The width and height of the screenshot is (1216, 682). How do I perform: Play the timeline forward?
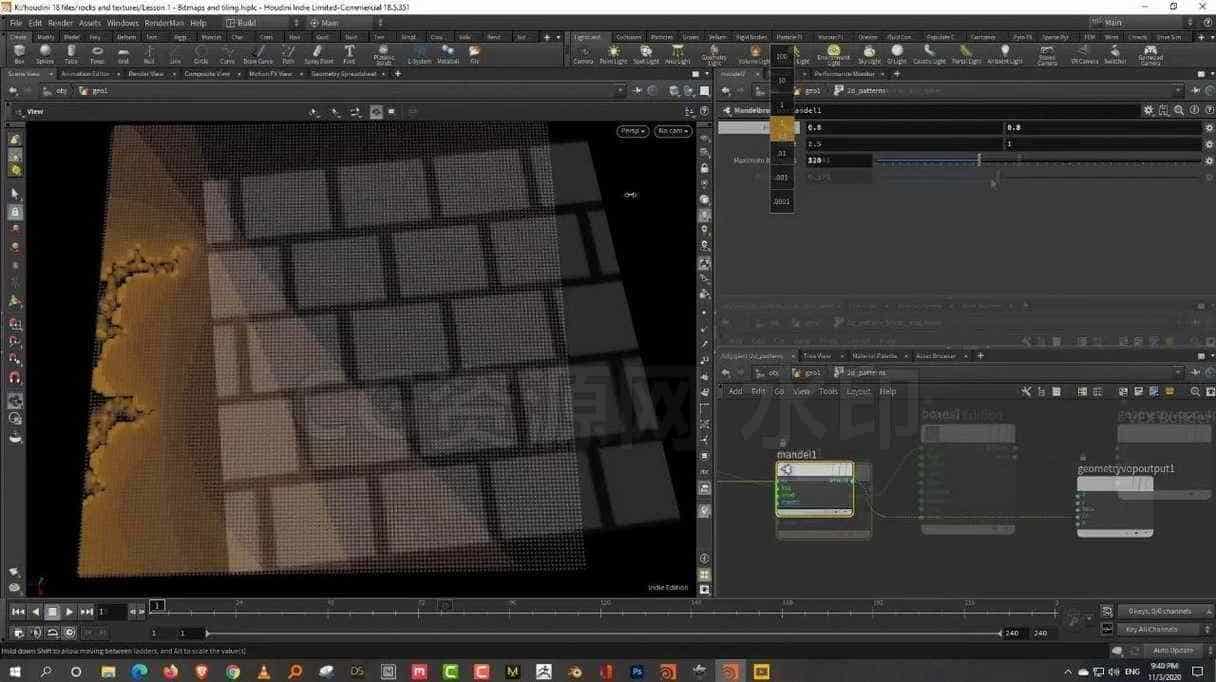69,611
